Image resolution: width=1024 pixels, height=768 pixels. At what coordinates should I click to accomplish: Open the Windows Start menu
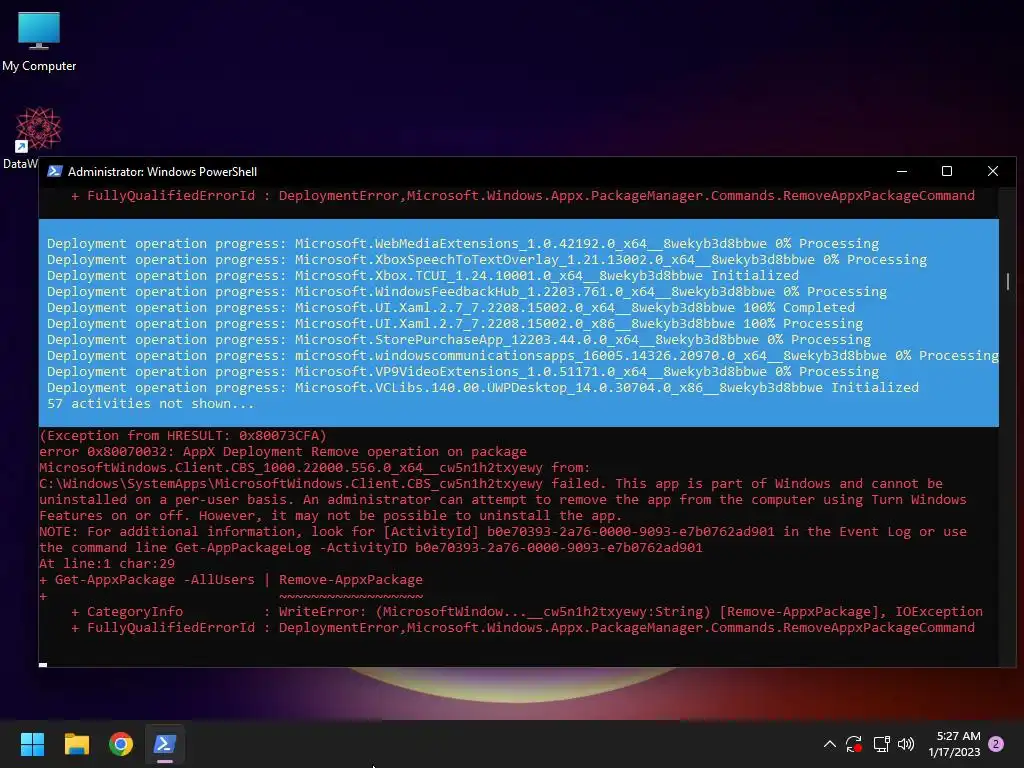pos(32,744)
